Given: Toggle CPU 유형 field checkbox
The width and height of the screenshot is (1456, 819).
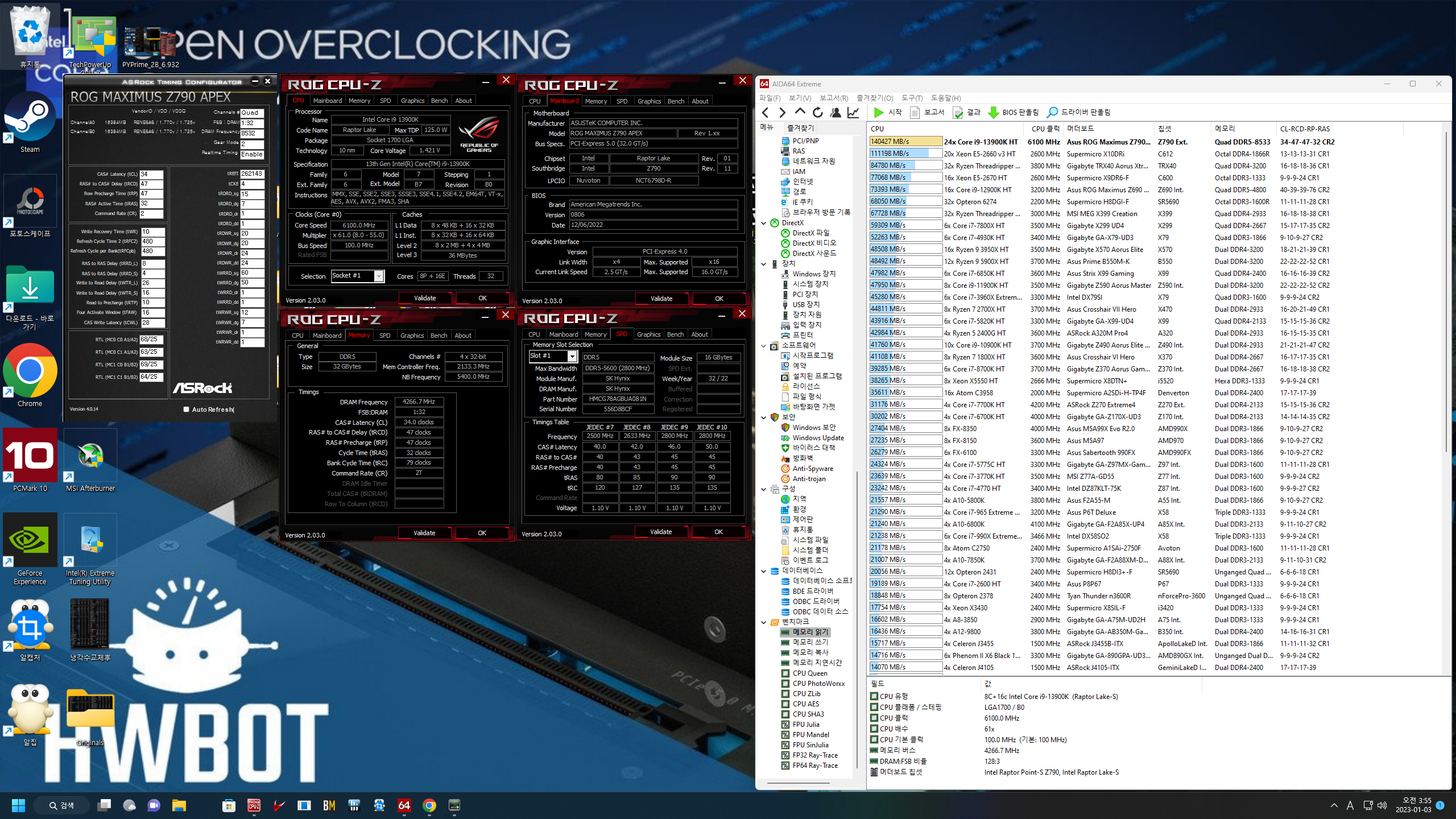Looking at the screenshot, I should point(874,696).
